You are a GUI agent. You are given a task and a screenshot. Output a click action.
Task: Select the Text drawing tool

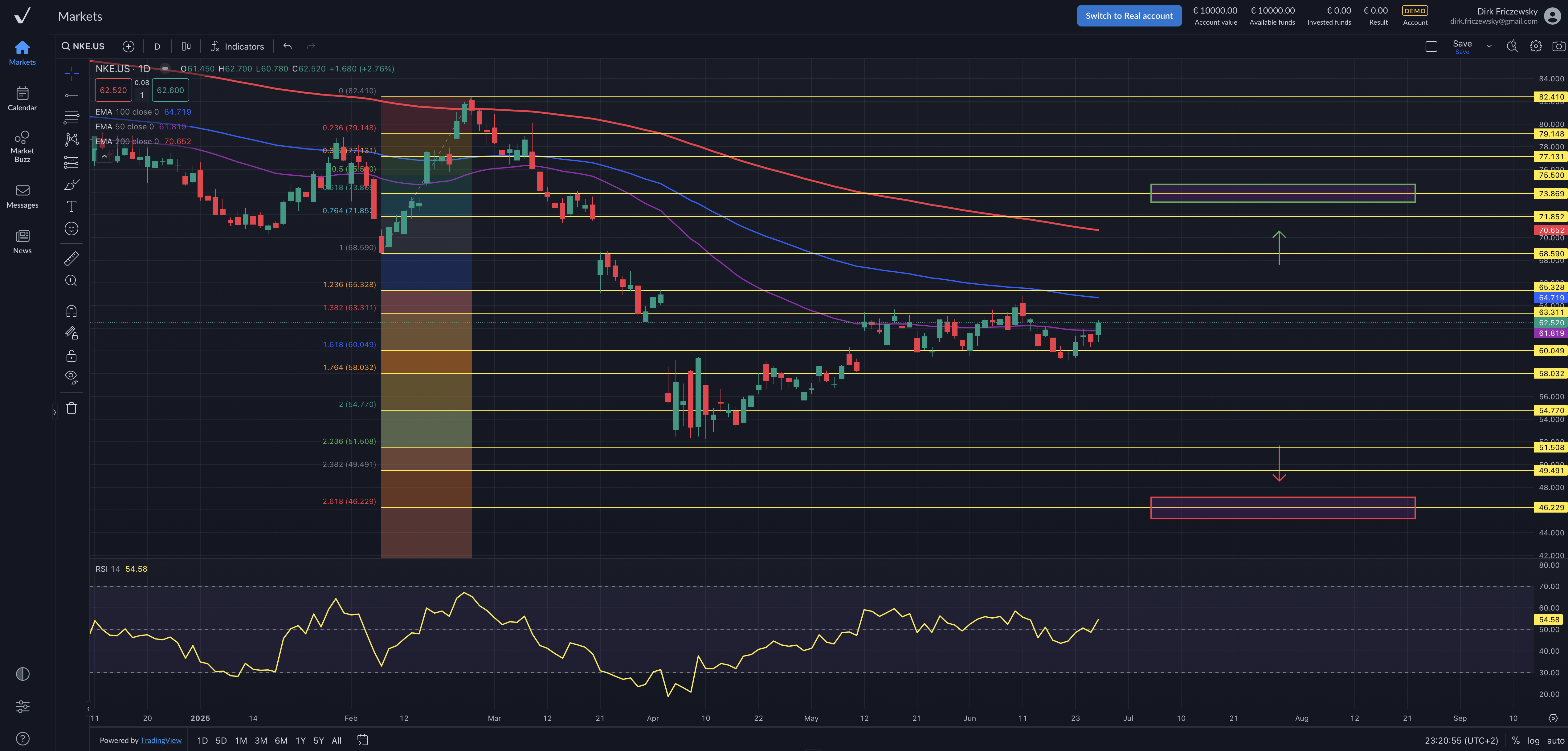point(71,206)
